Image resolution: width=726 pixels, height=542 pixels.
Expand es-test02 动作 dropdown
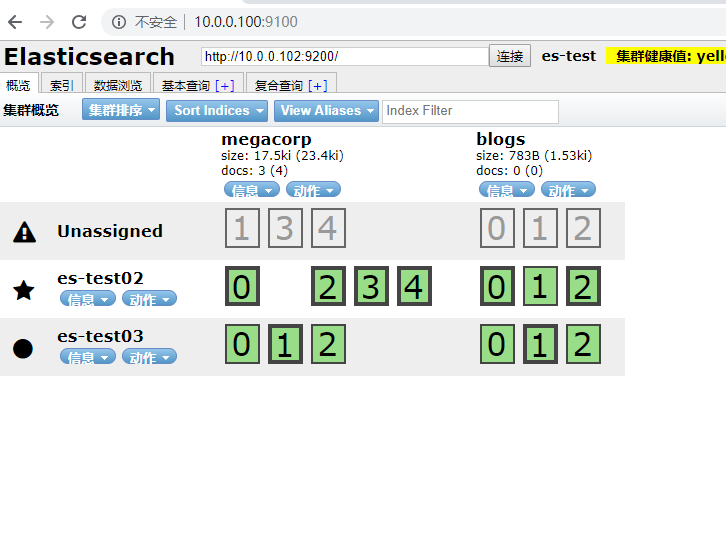coord(149,299)
